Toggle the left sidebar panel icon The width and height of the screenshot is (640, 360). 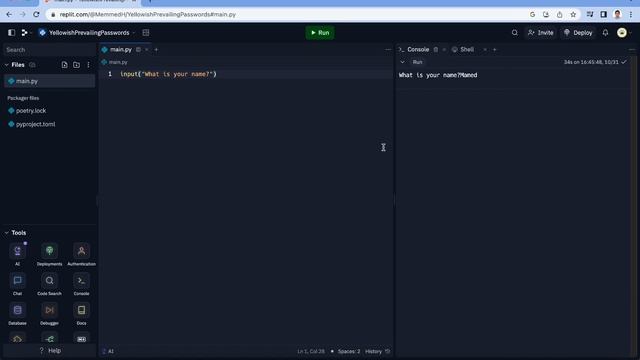point(11,33)
